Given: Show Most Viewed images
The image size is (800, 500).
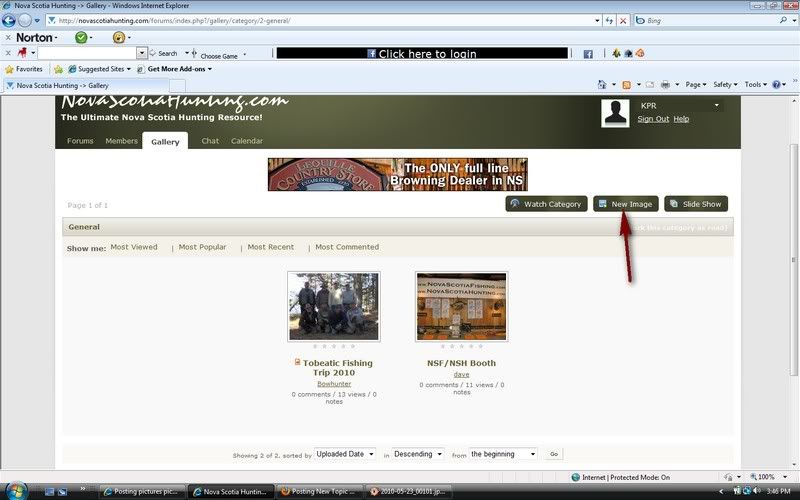Looking at the screenshot, I should [134, 247].
